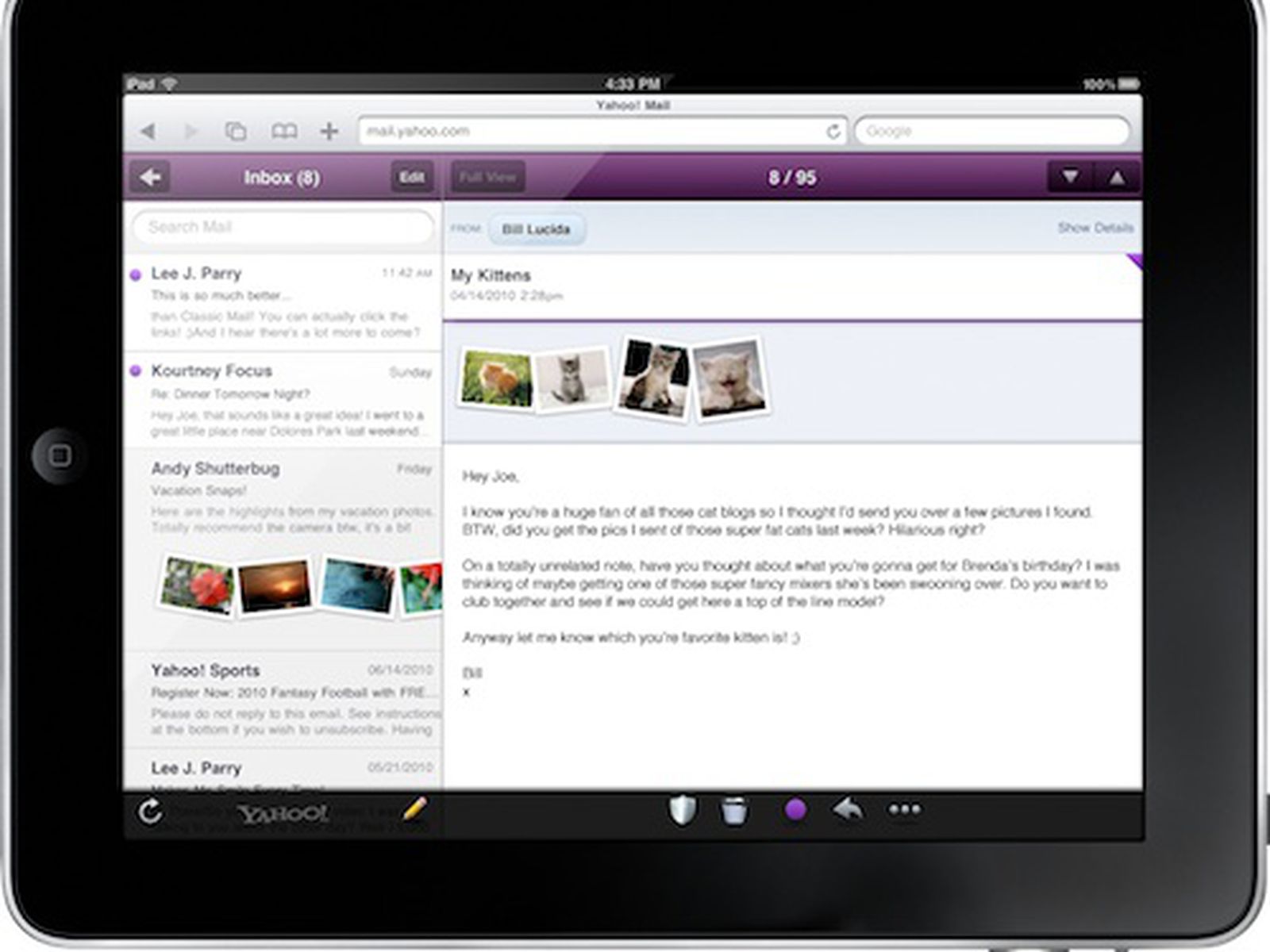The height and width of the screenshot is (952, 1270).
Task: Open Safari bookmarks book icon
Action: pyautogui.click(x=284, y=131)
